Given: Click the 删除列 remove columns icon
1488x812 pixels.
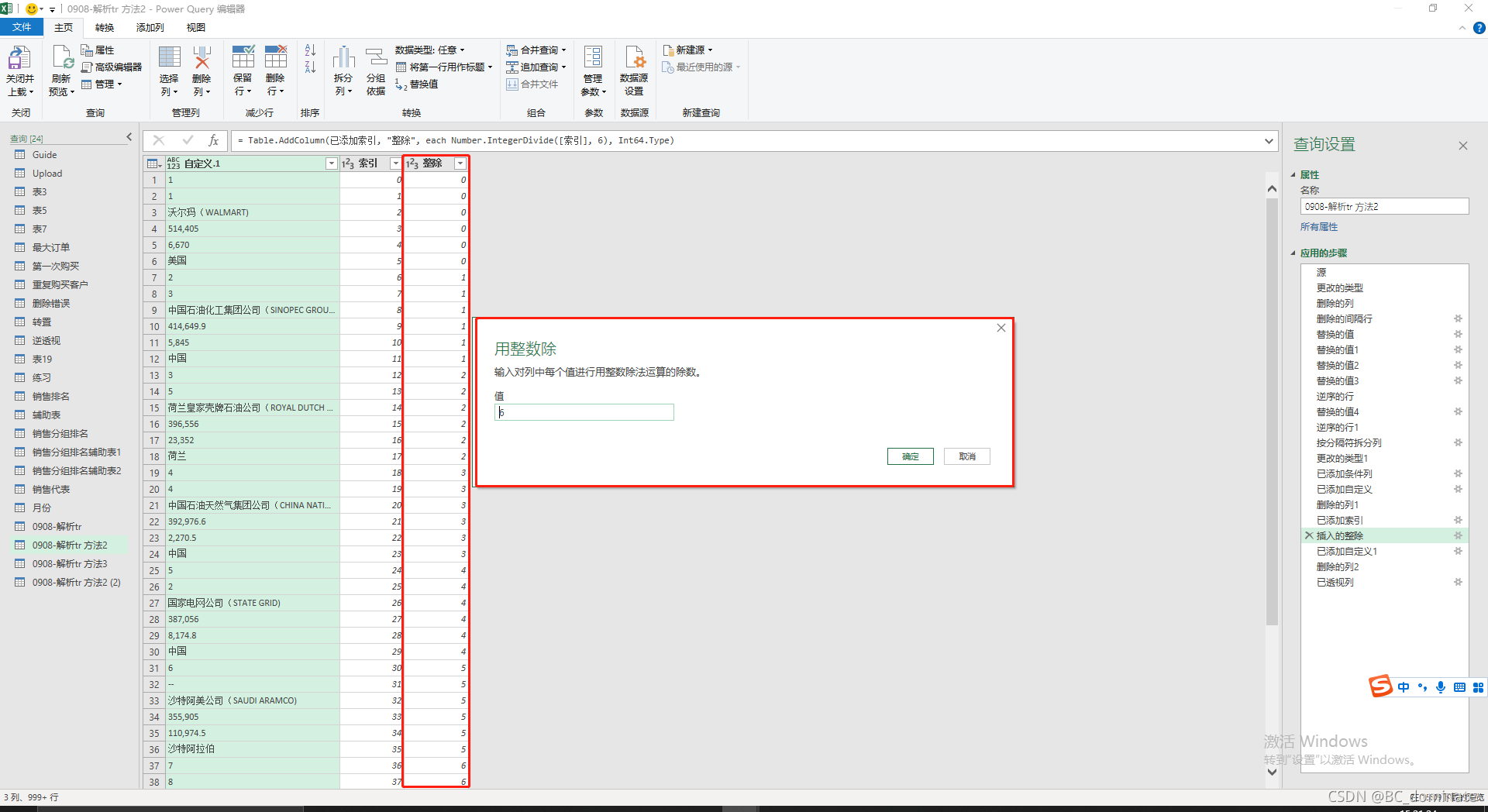Looking at the screenshot, I should point(201,58).
